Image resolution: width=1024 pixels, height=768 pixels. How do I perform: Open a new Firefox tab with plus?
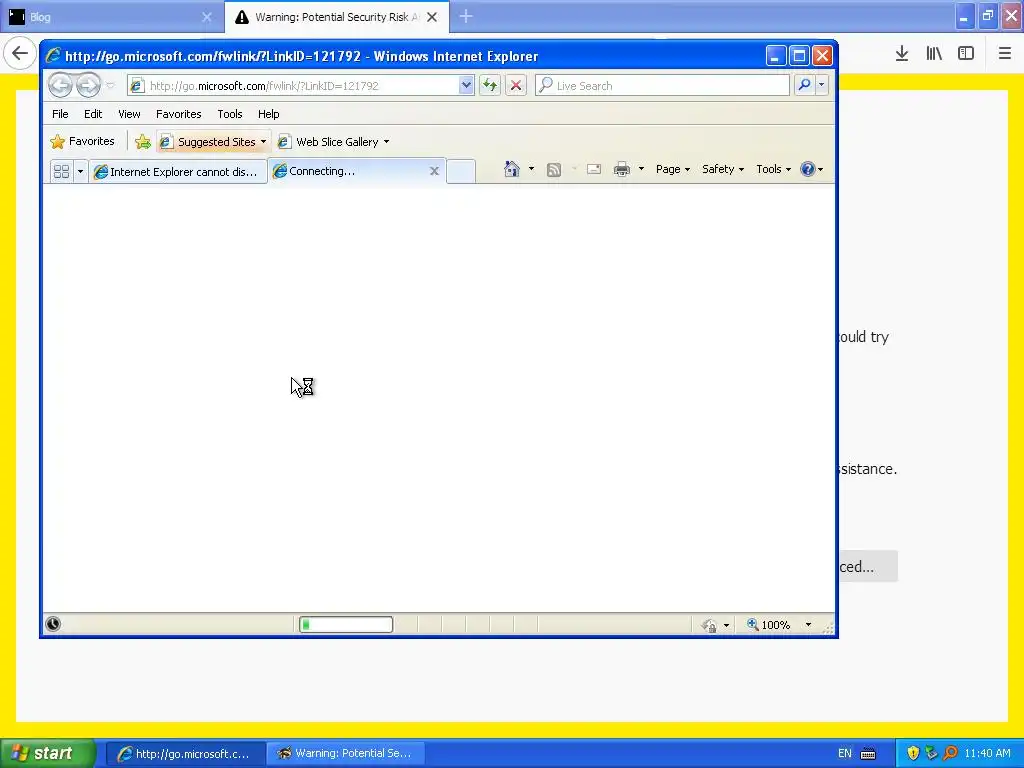466,16
